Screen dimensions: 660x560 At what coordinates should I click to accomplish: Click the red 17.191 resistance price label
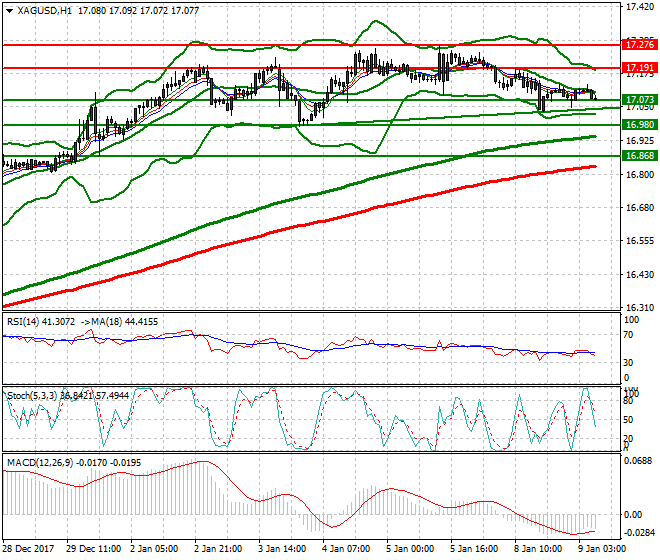tap(639, 67)
